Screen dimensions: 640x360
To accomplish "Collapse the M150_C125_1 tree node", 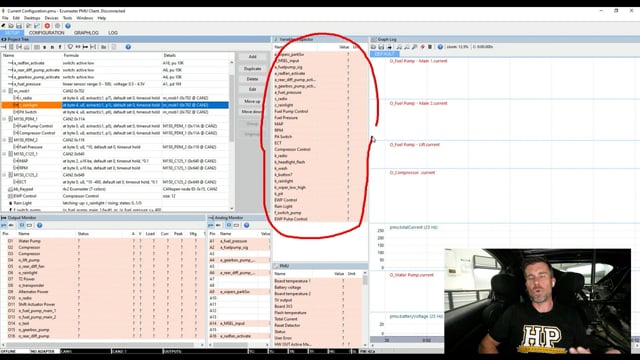I will point(4,154).
